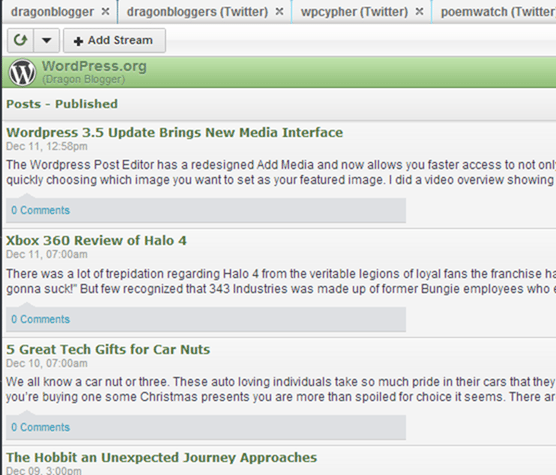The image size is (556, 475).
Task: Close the dragonblogger tab
Action: (105, 12)
